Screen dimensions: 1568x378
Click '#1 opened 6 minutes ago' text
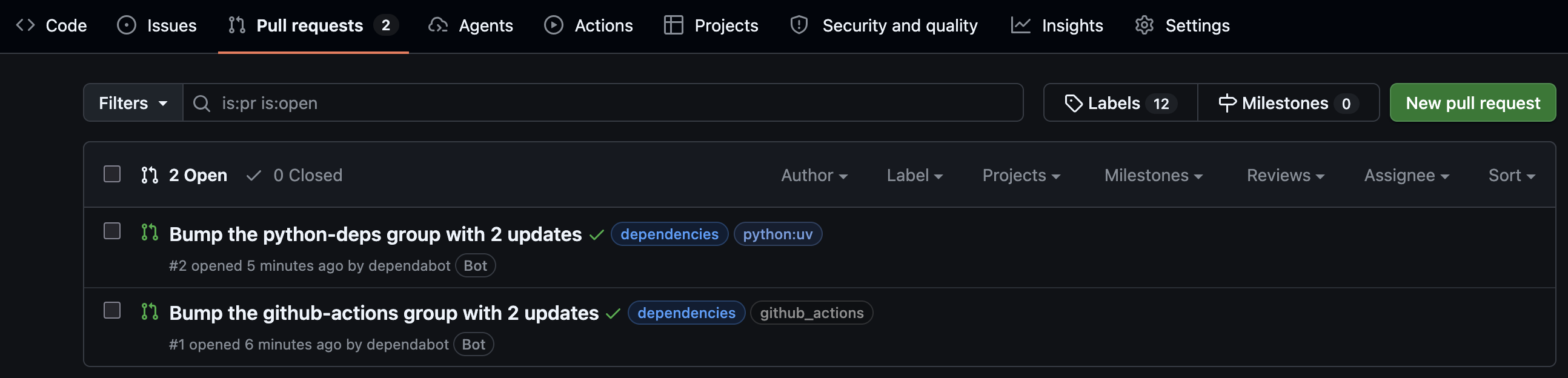click(x=255, y=345)
